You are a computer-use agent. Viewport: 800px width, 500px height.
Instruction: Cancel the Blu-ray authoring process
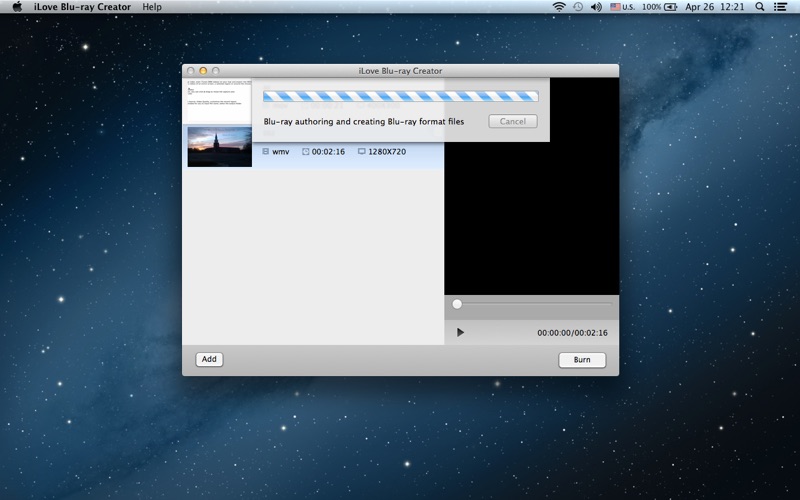point(513,121)
